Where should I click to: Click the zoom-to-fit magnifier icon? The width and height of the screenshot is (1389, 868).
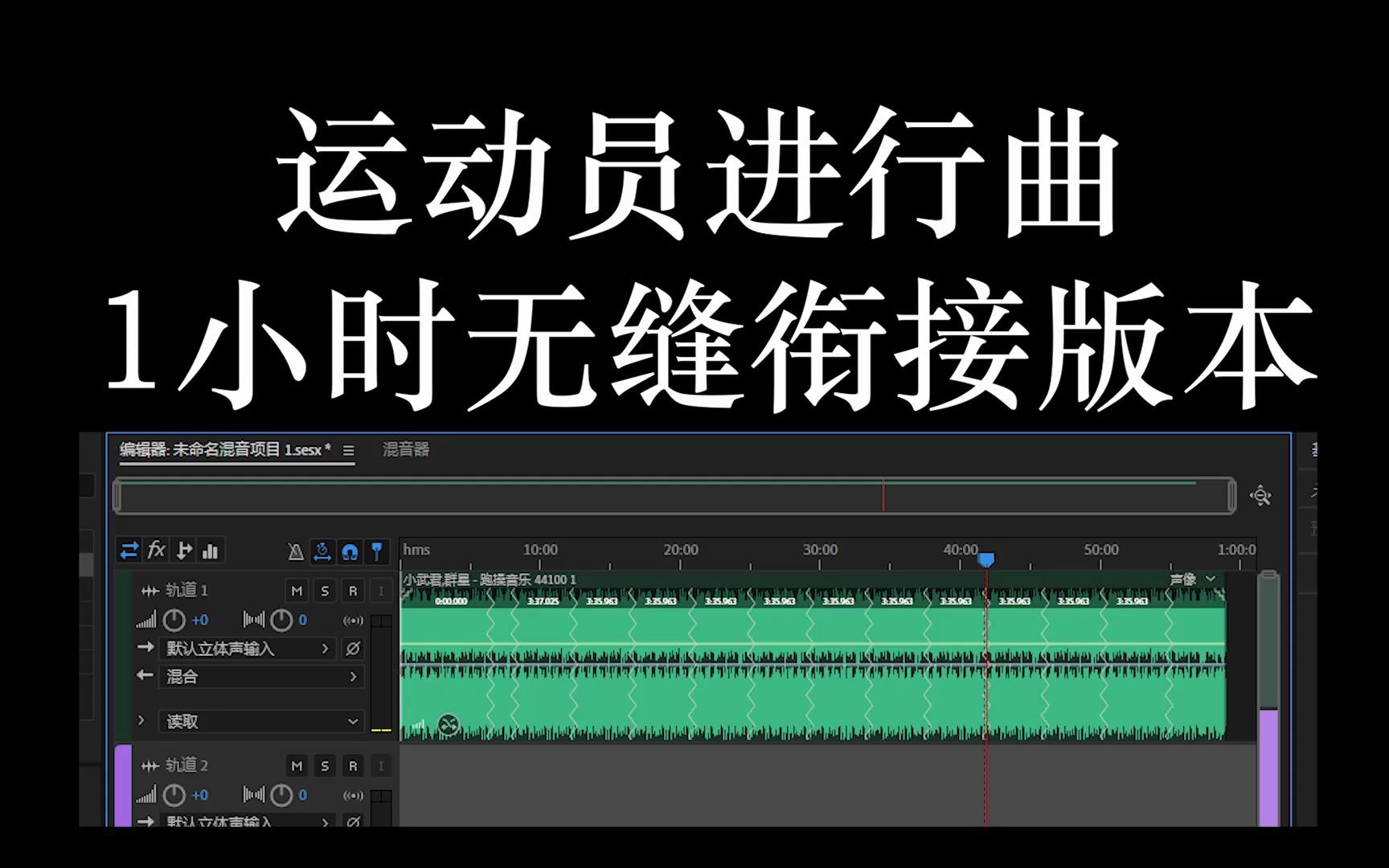pyautogui.click(x=1260, y=495)
